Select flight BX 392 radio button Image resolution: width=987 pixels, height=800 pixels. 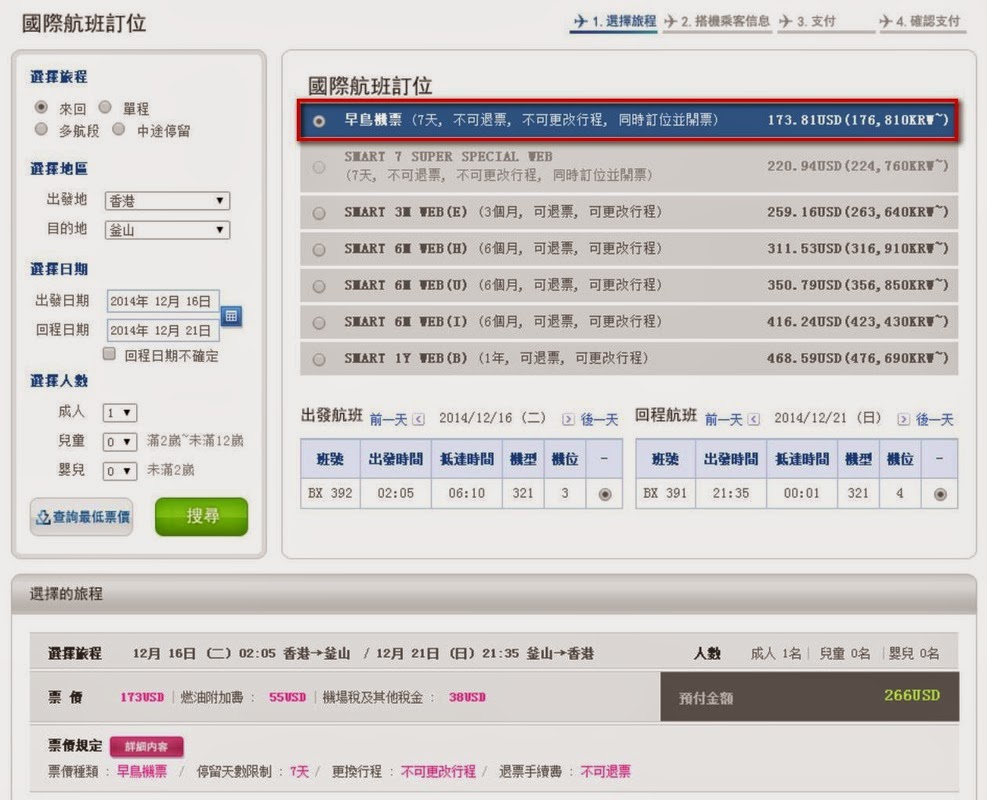click(x=604, y=494)
